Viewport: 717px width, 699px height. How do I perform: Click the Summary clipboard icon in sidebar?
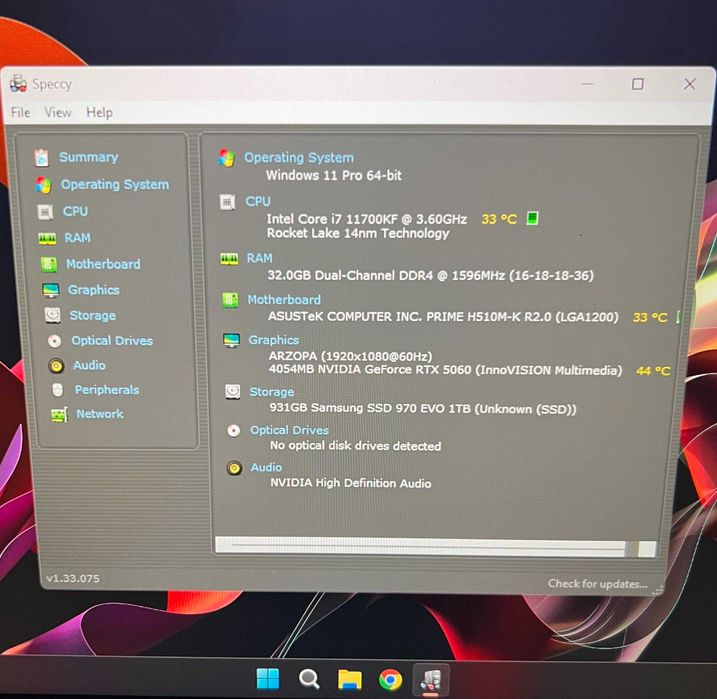[x=42, y=157]
